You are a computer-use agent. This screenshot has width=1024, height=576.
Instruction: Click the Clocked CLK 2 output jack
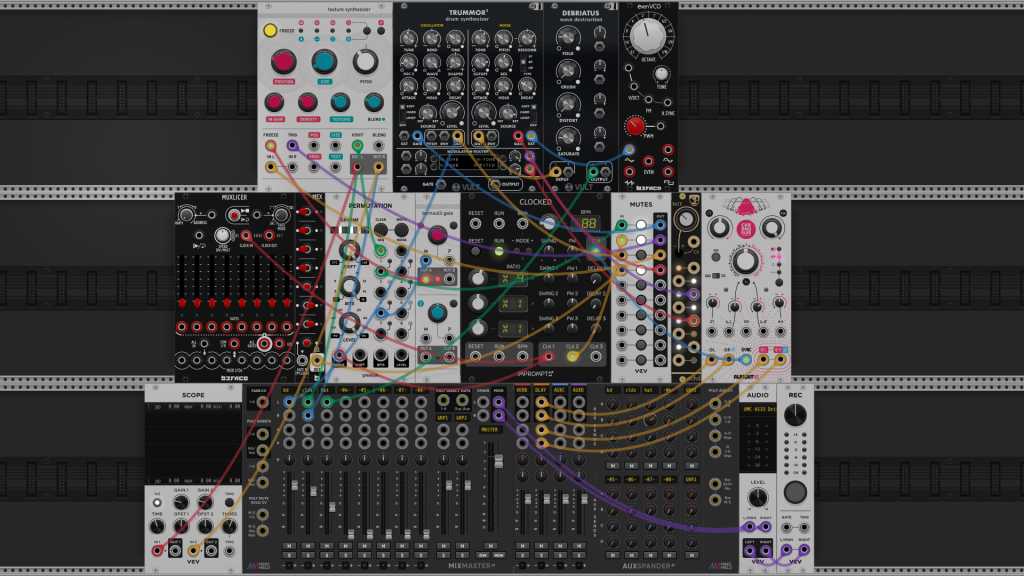tap(572, 357)
